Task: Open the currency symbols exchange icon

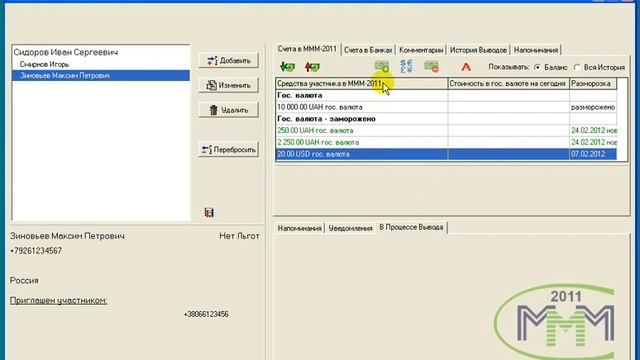Action: click(x=406, y=66)
